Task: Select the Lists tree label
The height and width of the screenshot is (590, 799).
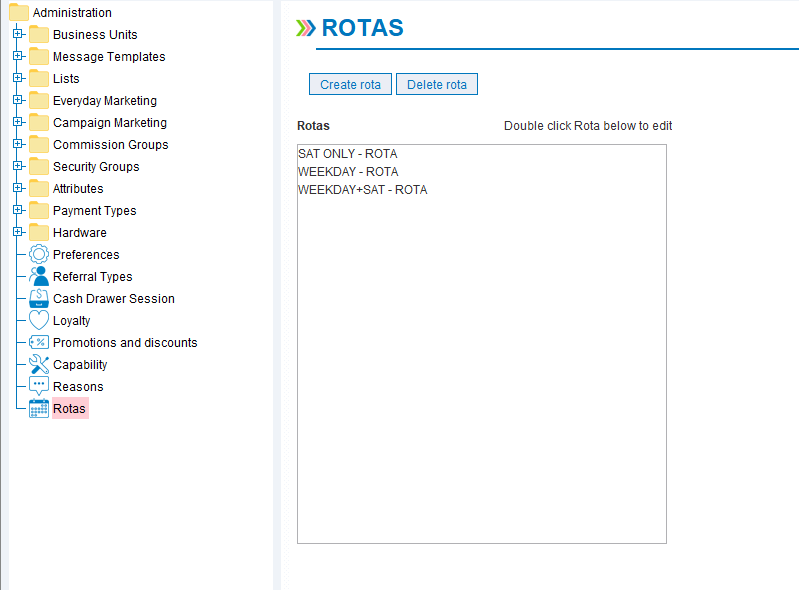Action: [x=66, y=78]
